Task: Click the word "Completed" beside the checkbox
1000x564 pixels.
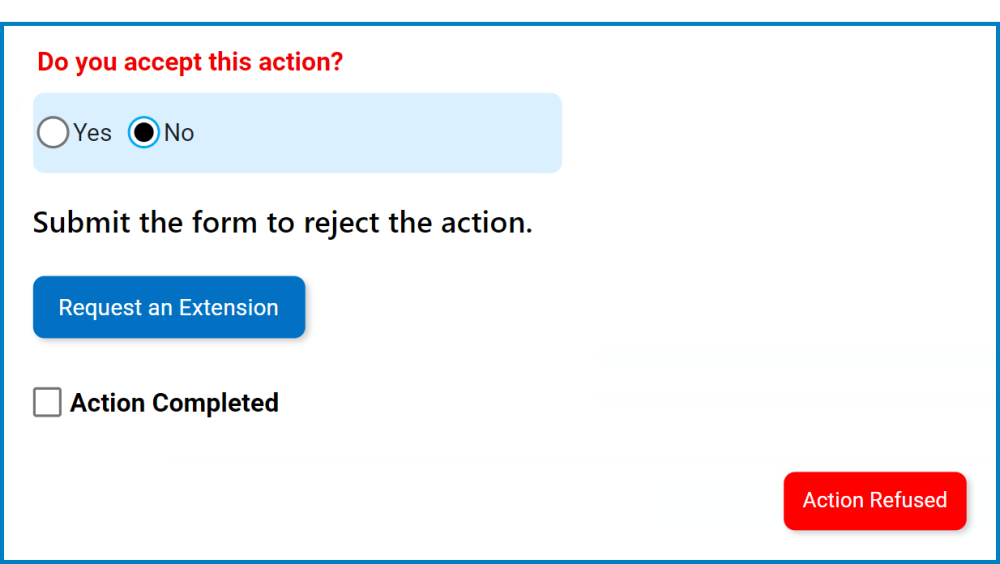Action: (214, 403)
